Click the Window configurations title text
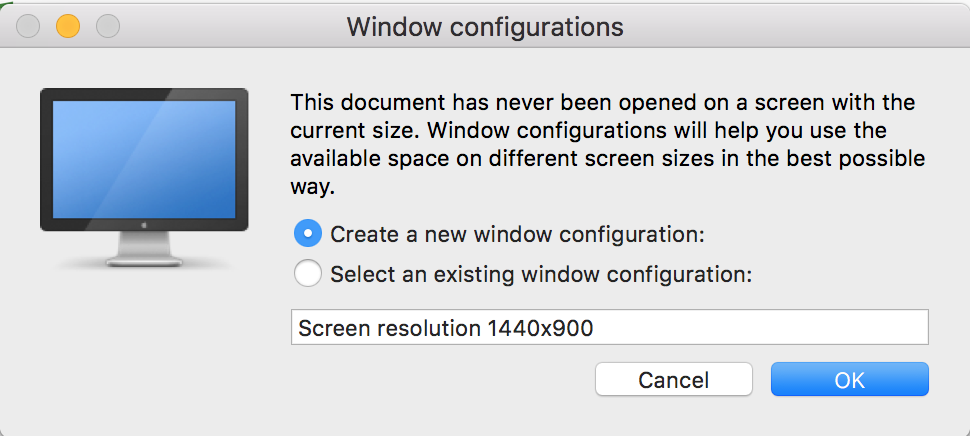The height and width of the screenshot is (436, 970). pos(485,27)
